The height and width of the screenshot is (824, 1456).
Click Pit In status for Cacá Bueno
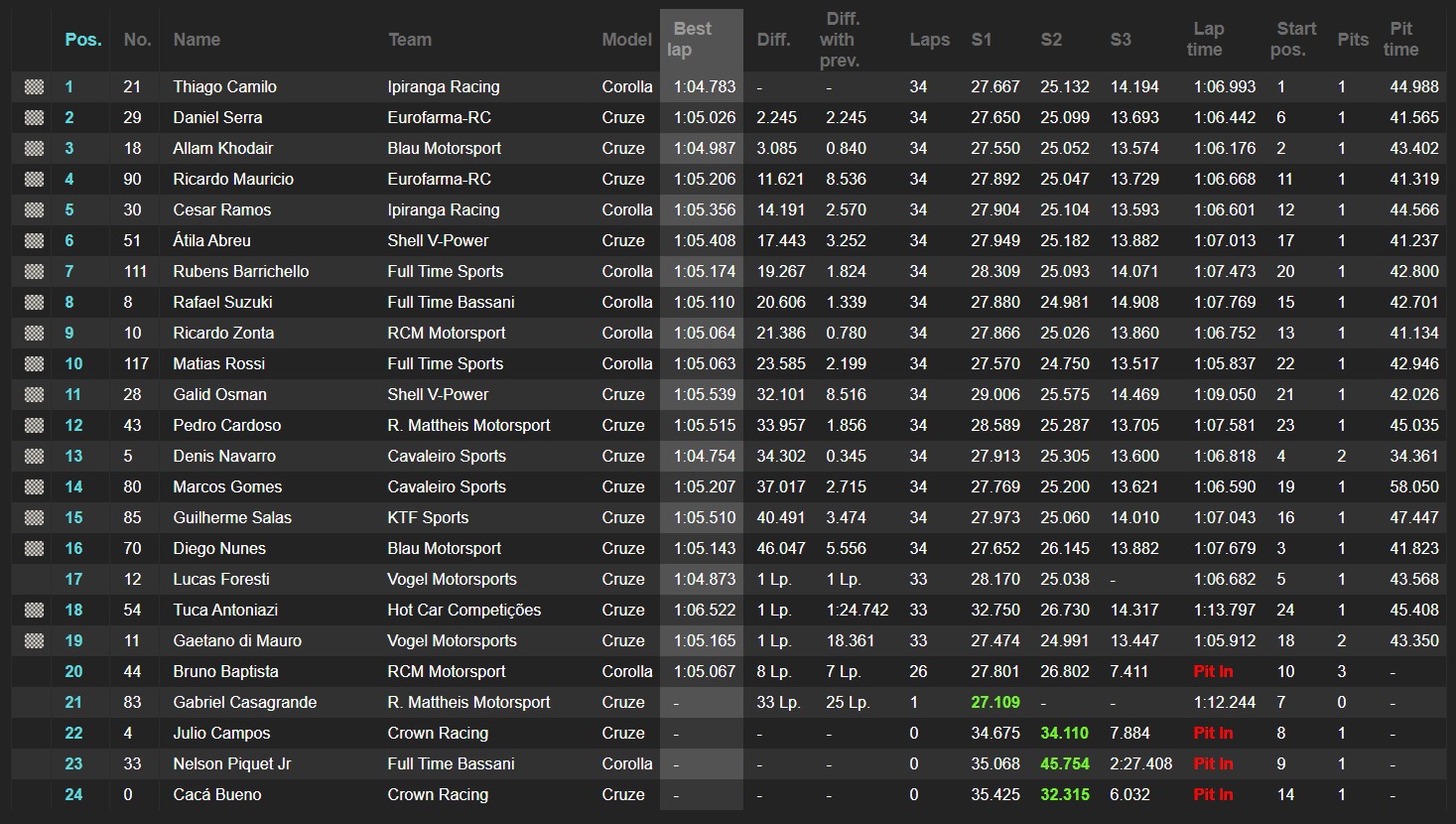click(1213, 795)
